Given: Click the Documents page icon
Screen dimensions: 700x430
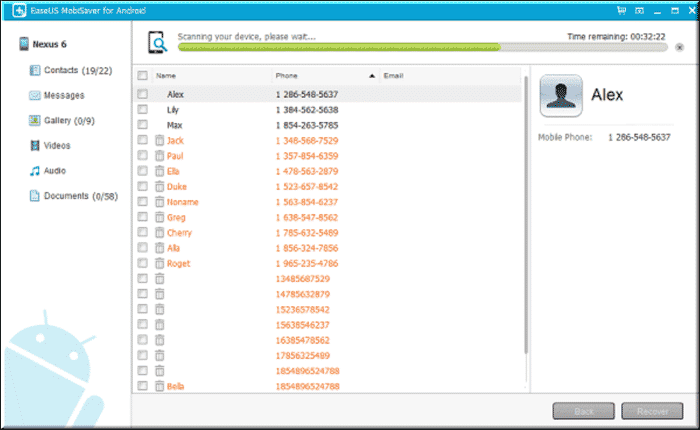Looking at the screenshot, I should pyautogui.click(x=34, y=196).
